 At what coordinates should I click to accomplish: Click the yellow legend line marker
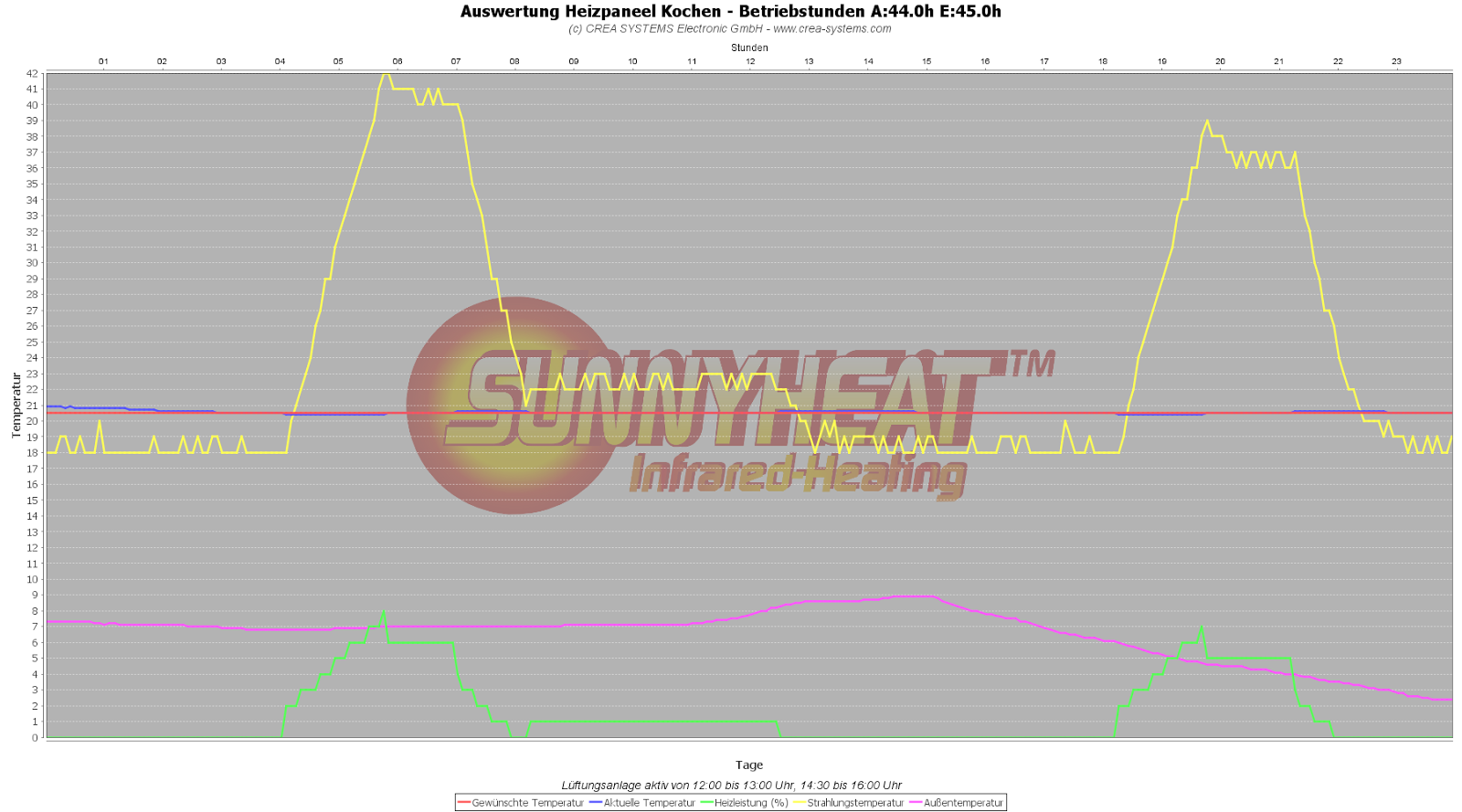(800, 803)
